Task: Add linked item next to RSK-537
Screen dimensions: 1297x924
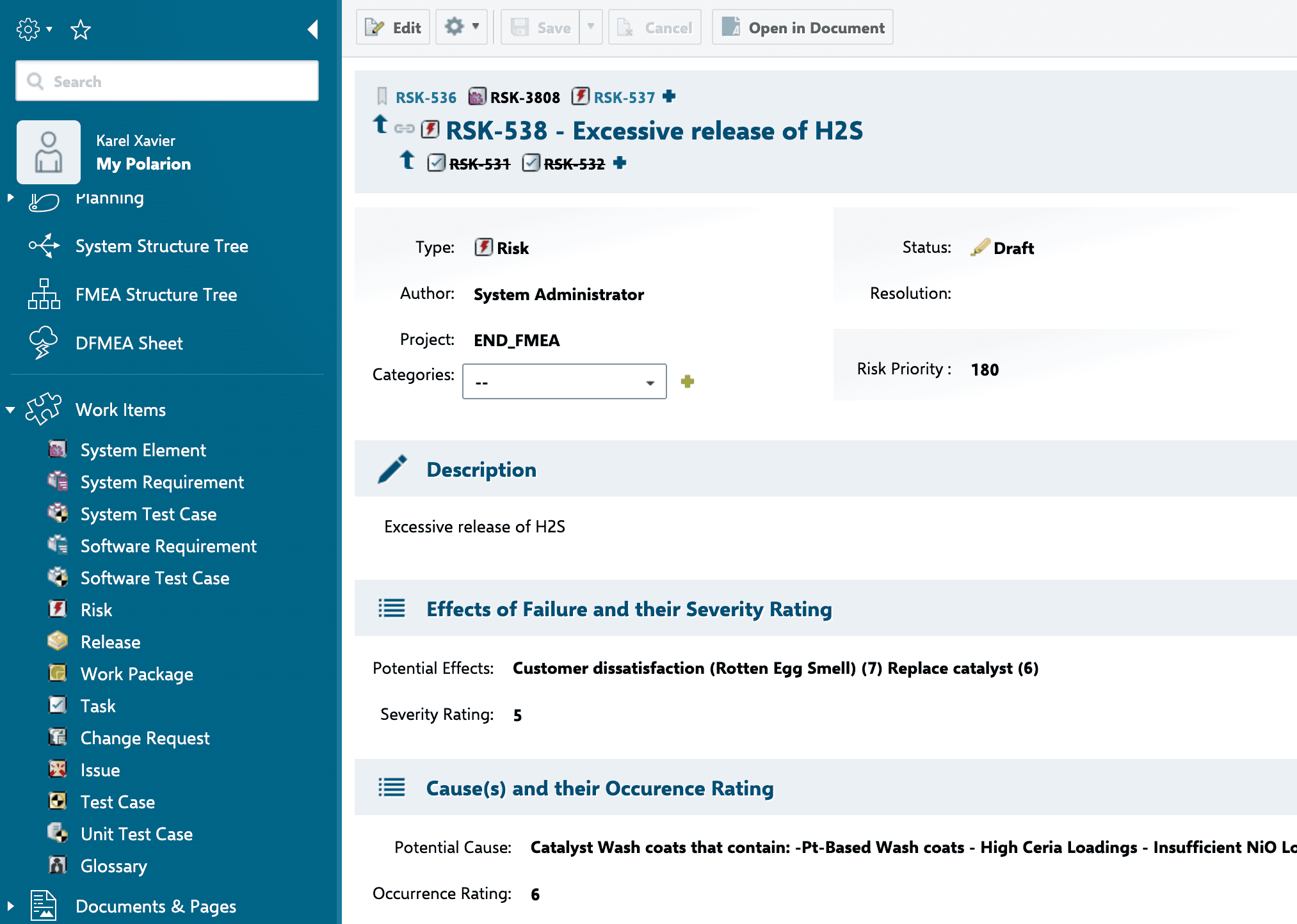Action: [669, 97]
